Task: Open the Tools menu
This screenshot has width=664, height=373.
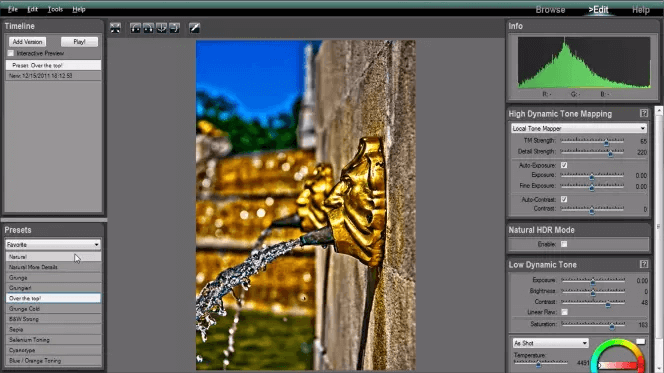Action: coord(55,9)
